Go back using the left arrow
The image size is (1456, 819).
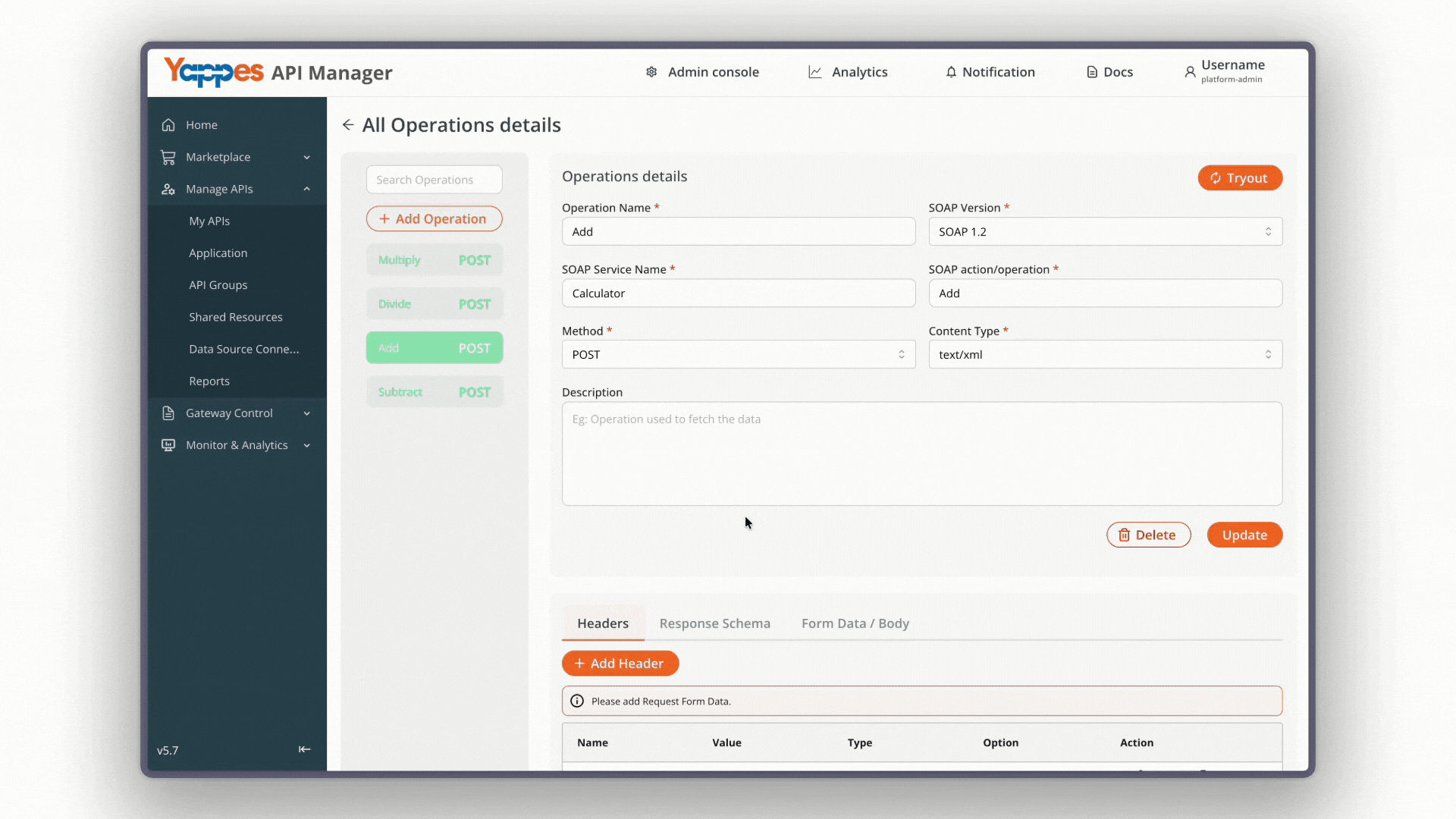348,125
